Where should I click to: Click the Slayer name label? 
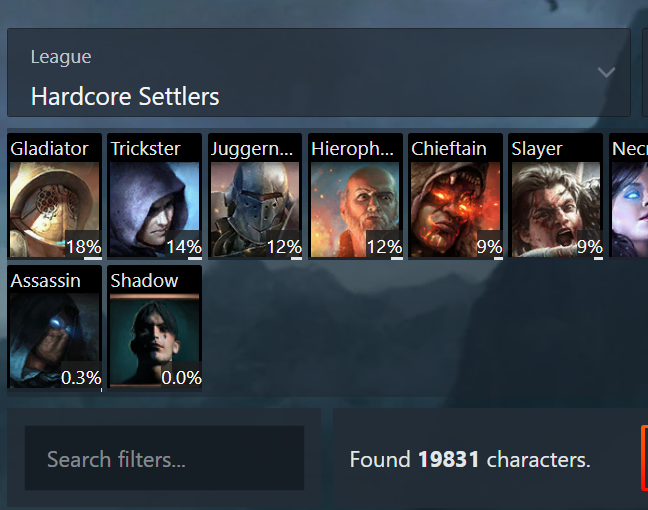point(537,149)
